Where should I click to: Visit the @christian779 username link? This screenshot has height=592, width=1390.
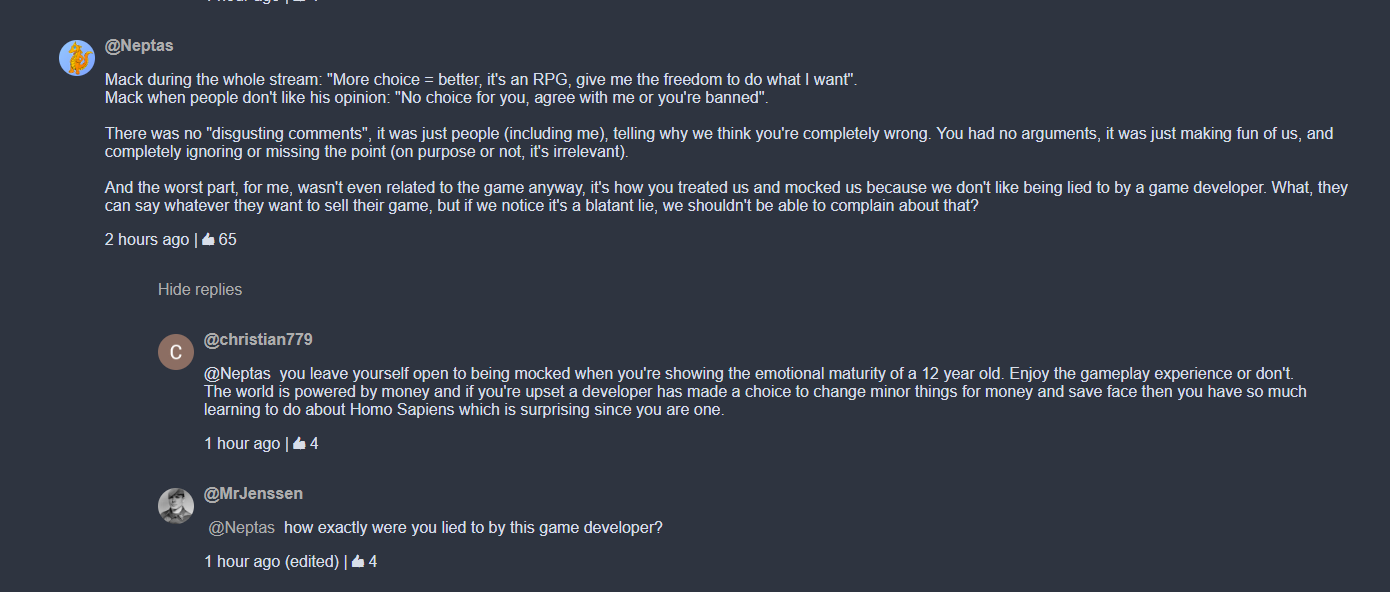point(258,340)
